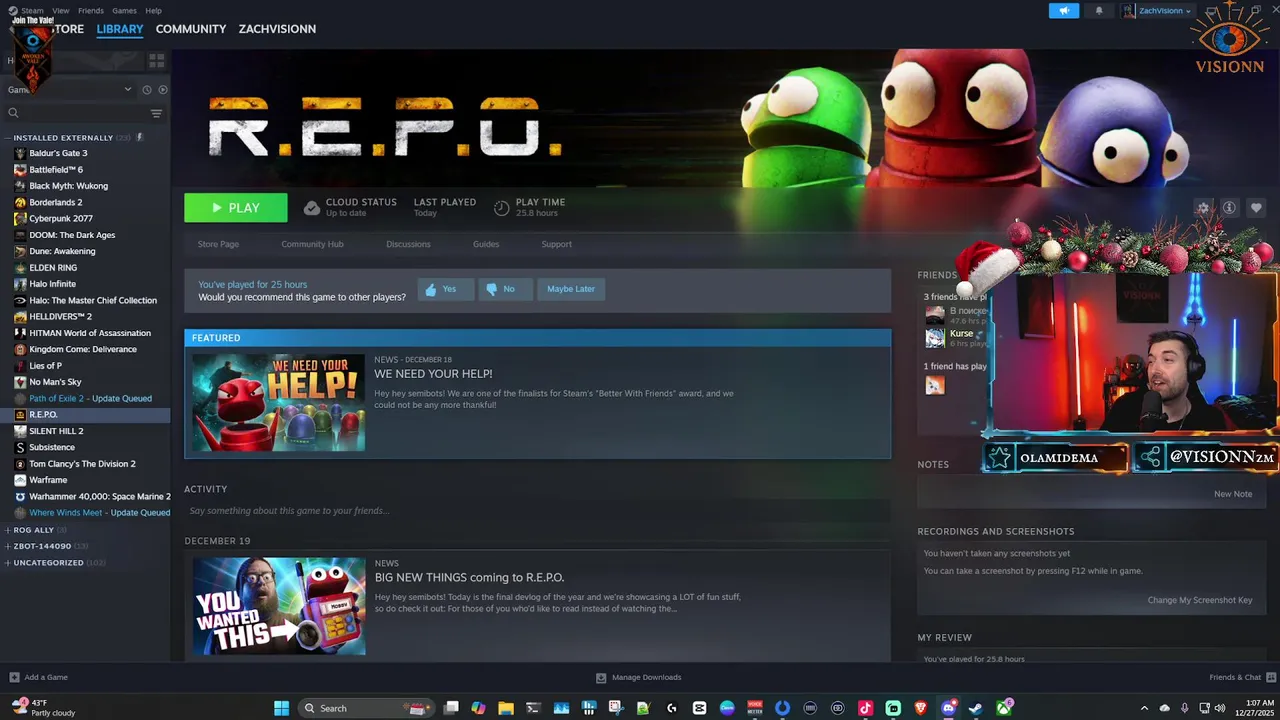Click the library search magnifier icon

(13, 113)
